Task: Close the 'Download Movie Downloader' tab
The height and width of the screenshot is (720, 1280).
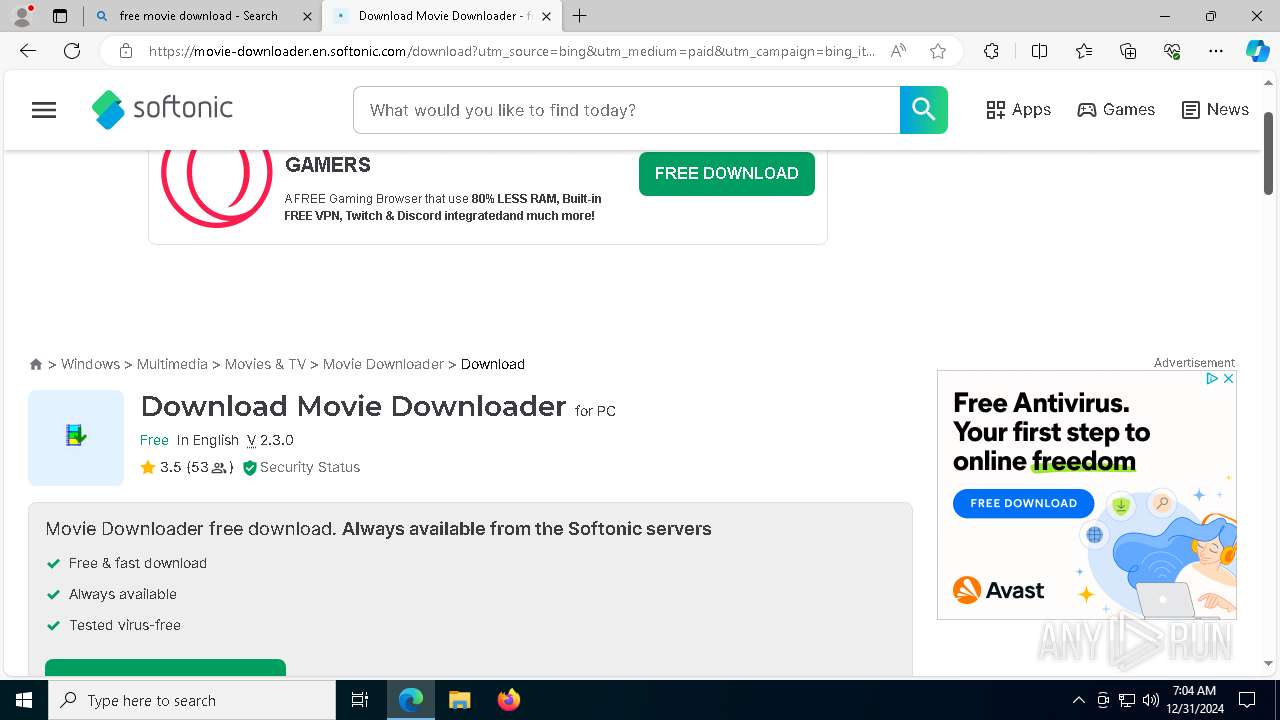Action: (x=546, y=16)
